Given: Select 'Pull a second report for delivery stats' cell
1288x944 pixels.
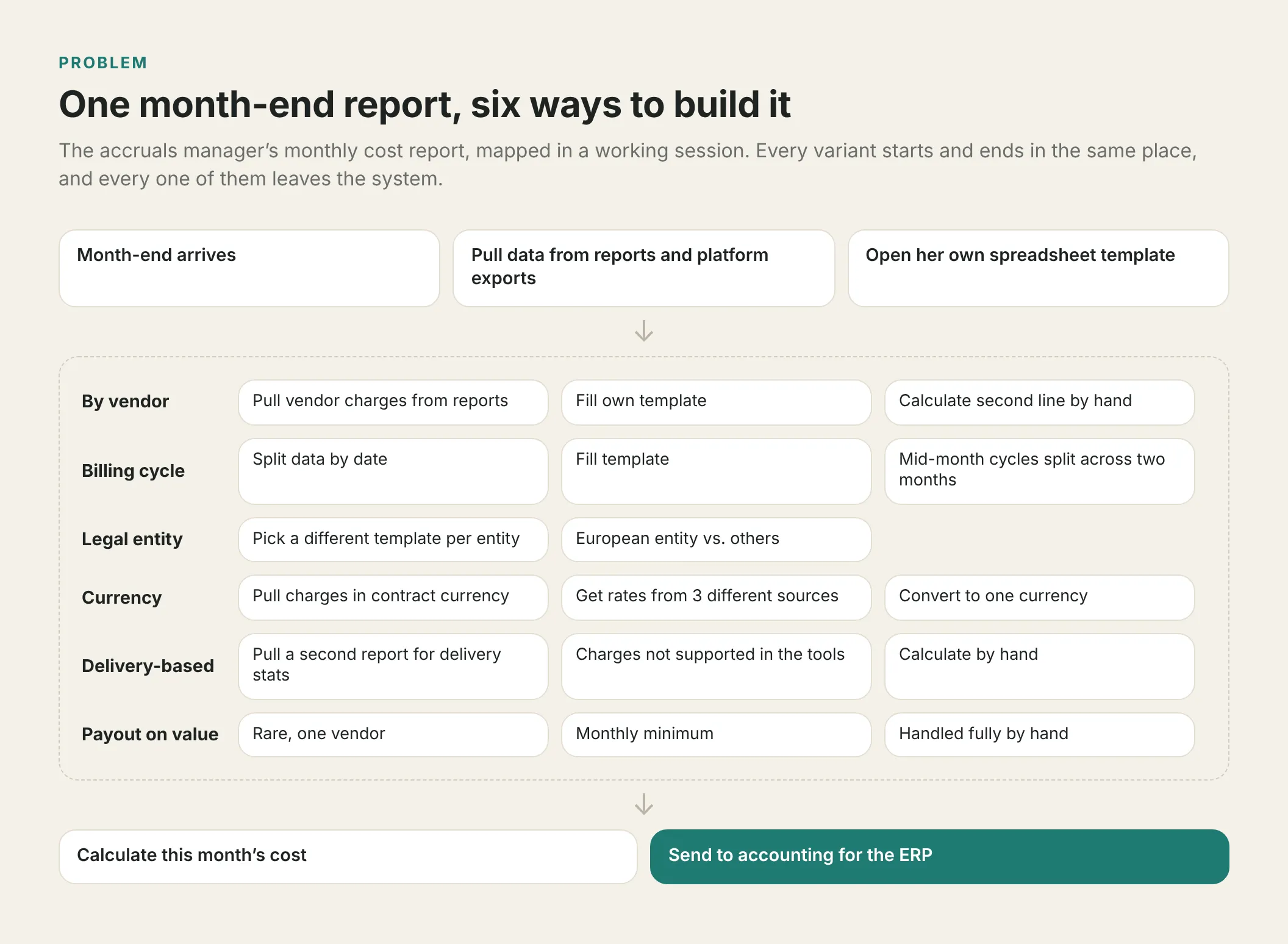Looking at the screenshot, I should 393,667.
